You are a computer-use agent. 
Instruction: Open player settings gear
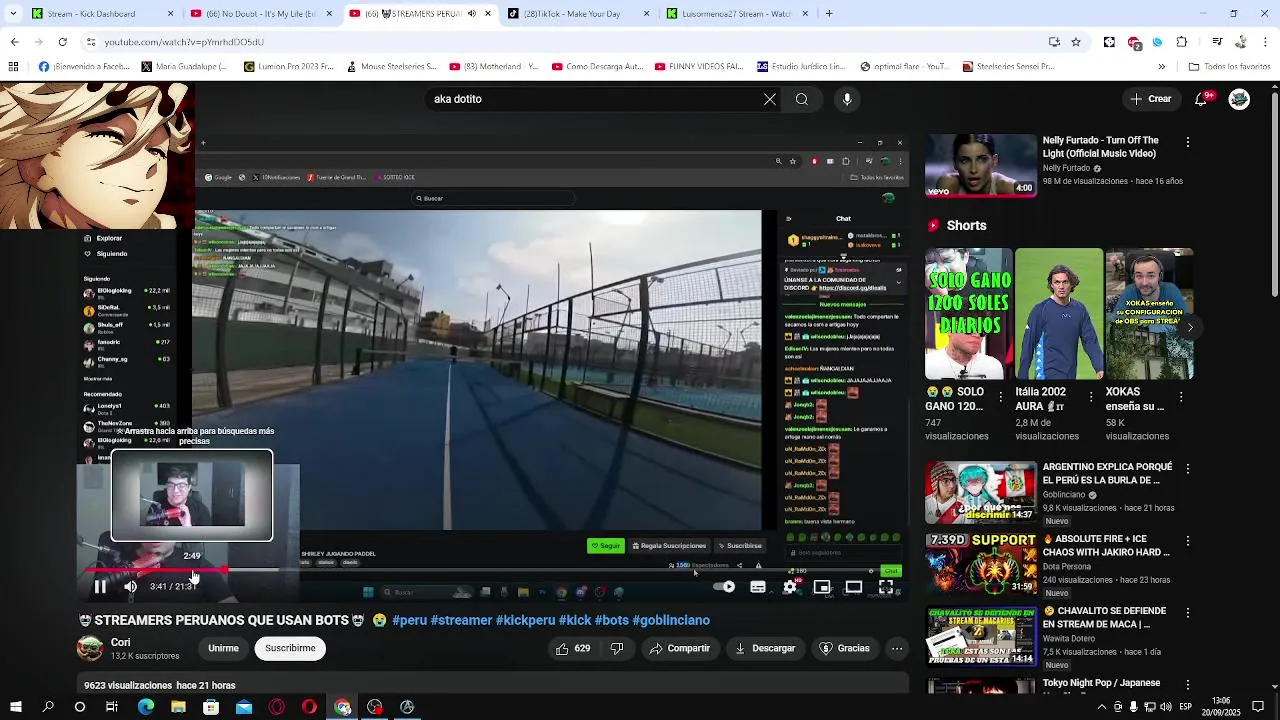(x=790, y=587)
